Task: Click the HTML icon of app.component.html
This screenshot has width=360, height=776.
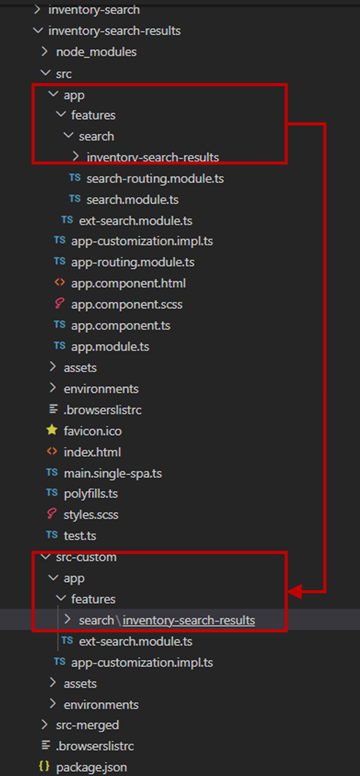Action: [59, 283]
